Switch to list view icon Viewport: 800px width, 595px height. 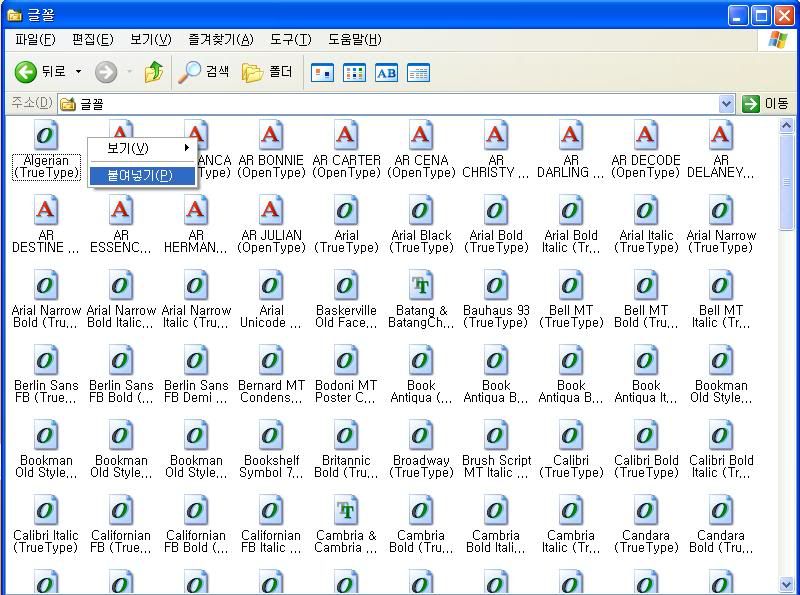pyautogui.click(x=354, y=73)
